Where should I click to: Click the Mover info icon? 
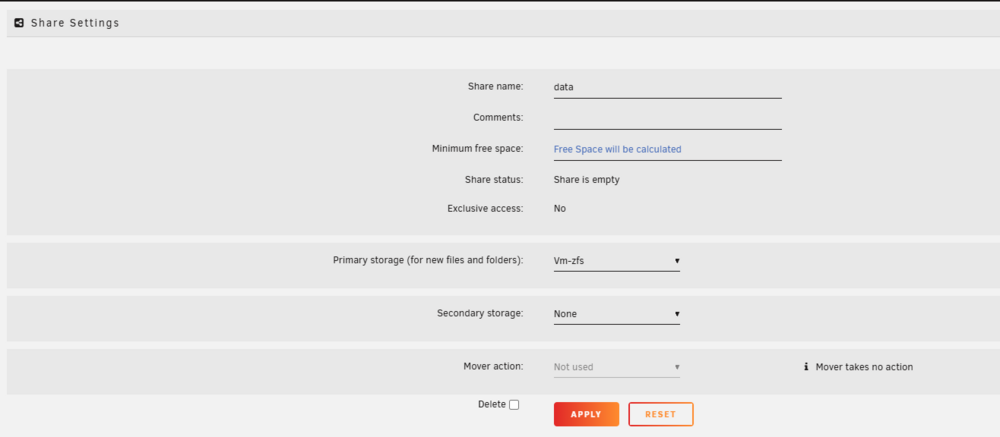(806, 367)
